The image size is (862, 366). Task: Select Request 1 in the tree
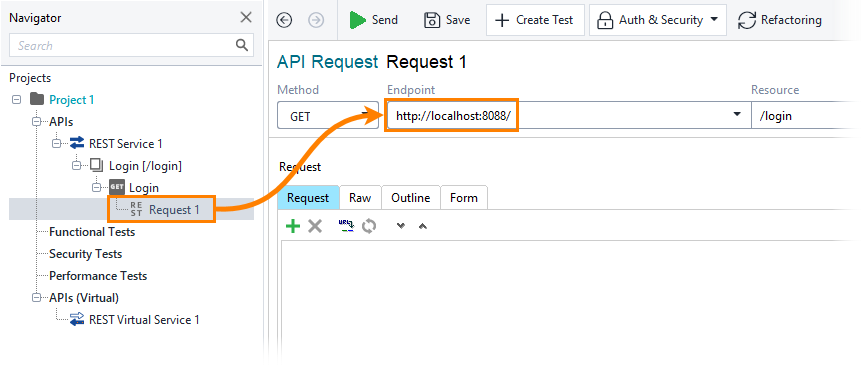174,209
